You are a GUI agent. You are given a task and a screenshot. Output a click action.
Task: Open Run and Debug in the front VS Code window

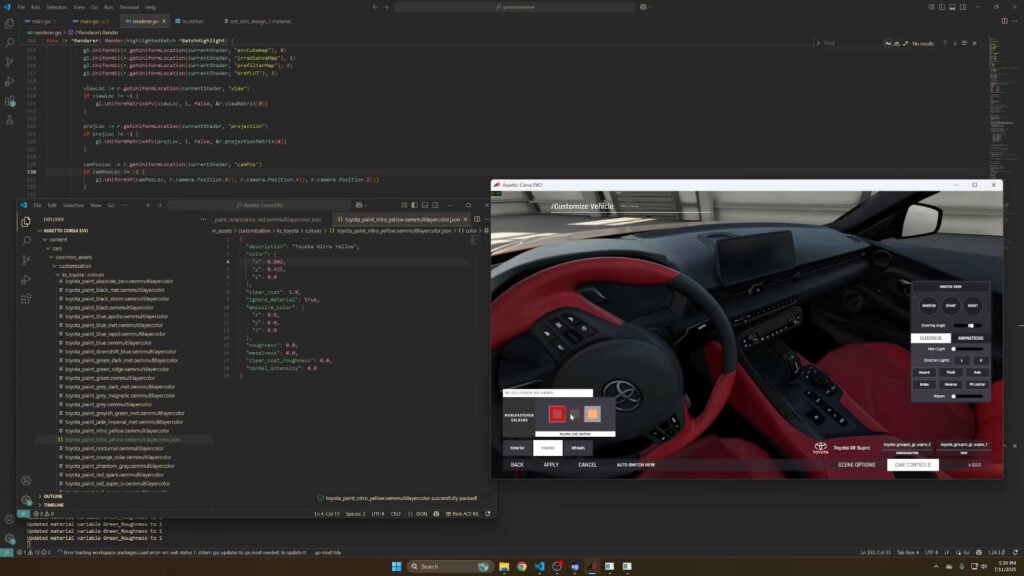click(x=26, y=280)
